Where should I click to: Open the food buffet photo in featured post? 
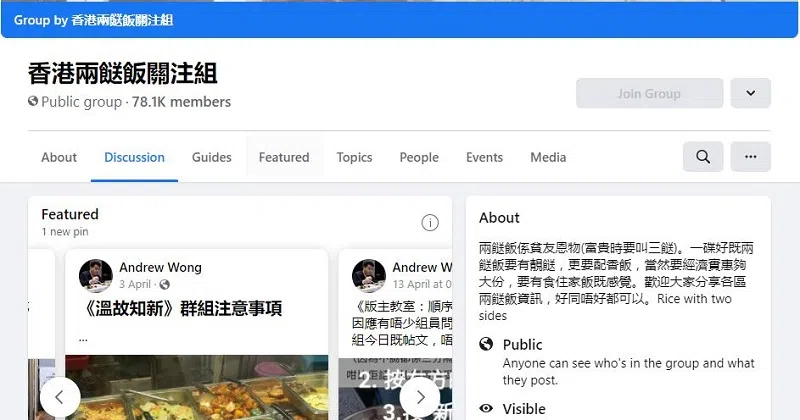click(x=196, y=388)
